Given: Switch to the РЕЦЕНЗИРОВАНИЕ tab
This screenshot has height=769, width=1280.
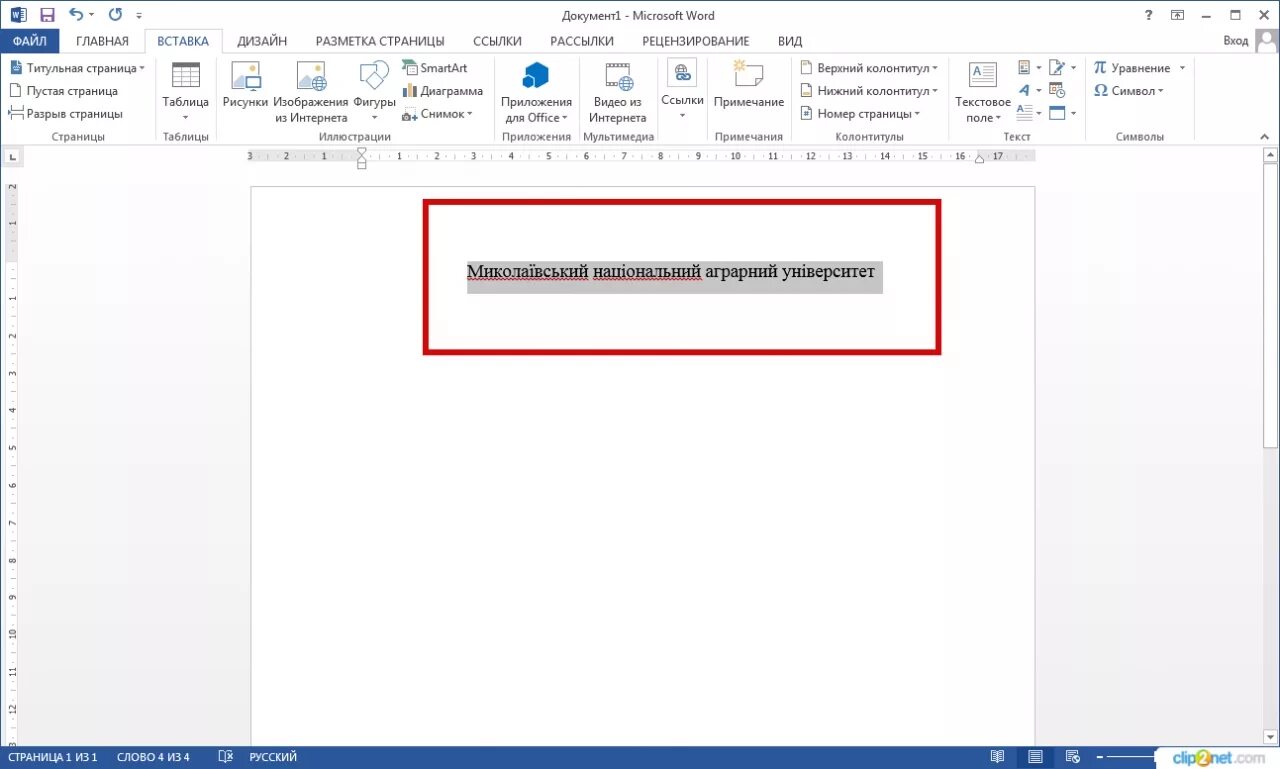Looking at the screenshot, I should click(696, 41).
